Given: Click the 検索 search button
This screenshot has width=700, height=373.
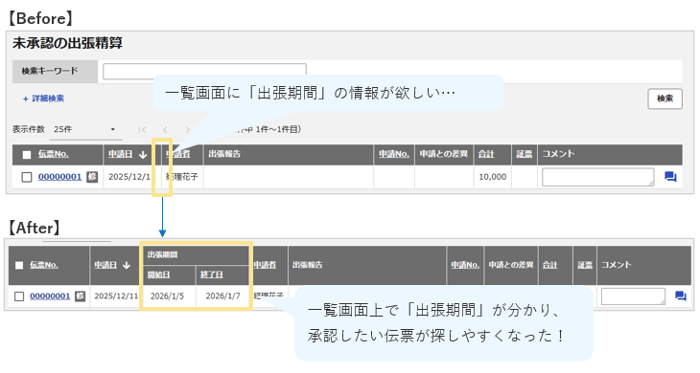Looking at the screenshot, I should tap(665, 99).
